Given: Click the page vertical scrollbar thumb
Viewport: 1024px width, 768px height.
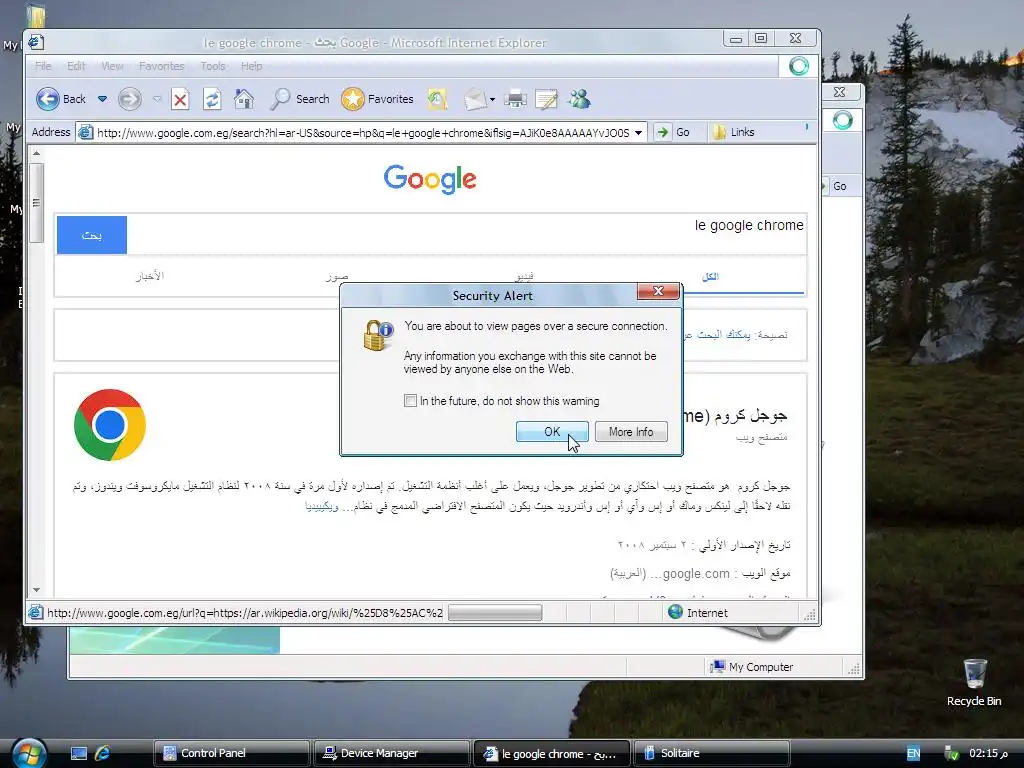Looking at the screenshot, I should pos(37,202).
